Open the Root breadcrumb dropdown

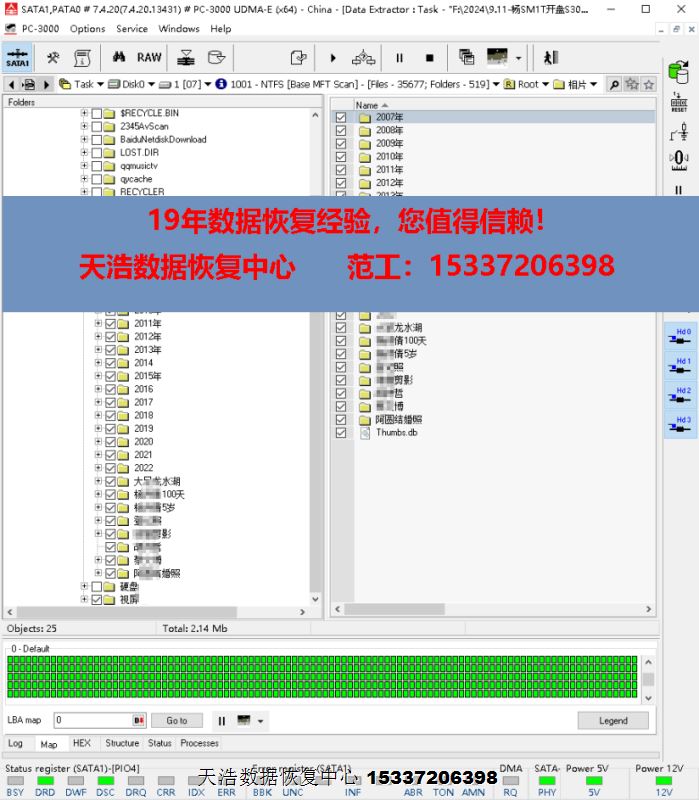545,85
